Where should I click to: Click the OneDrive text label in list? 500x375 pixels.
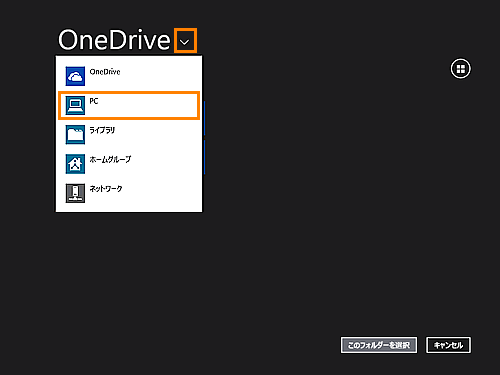coord(105,72)
